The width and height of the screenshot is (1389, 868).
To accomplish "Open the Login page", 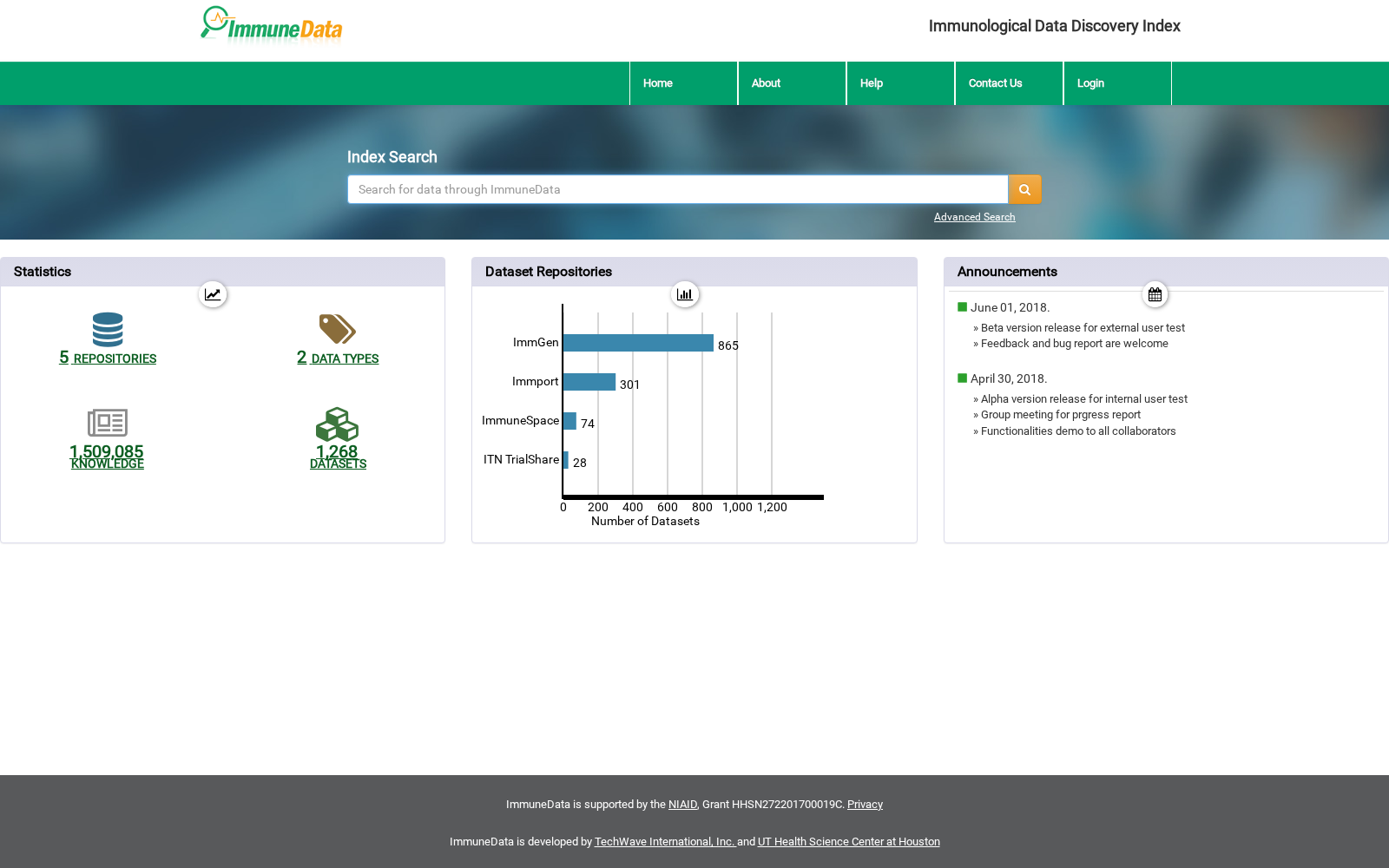I will coord(1117,83).
